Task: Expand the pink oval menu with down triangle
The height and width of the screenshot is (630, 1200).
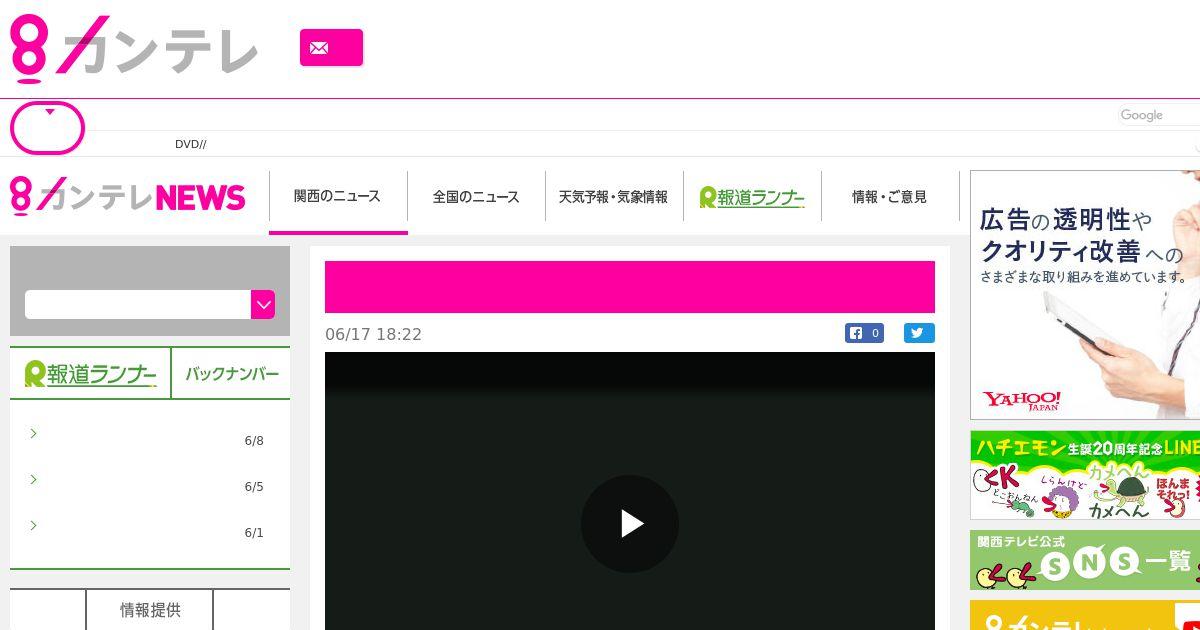Action: pyautogui.click(x=47, y=128)
